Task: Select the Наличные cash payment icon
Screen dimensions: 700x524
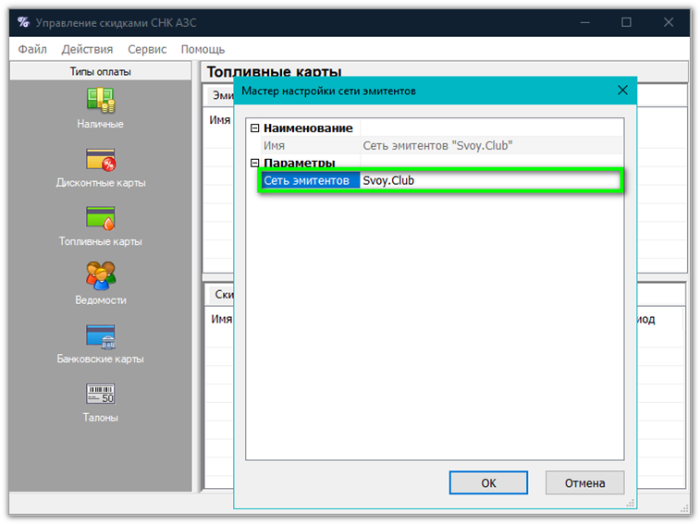Action: [100, 101]
